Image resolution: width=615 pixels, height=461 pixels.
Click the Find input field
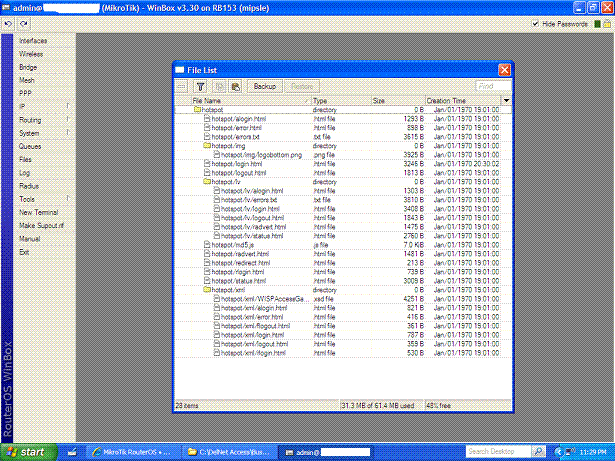[x=493, y=86]
